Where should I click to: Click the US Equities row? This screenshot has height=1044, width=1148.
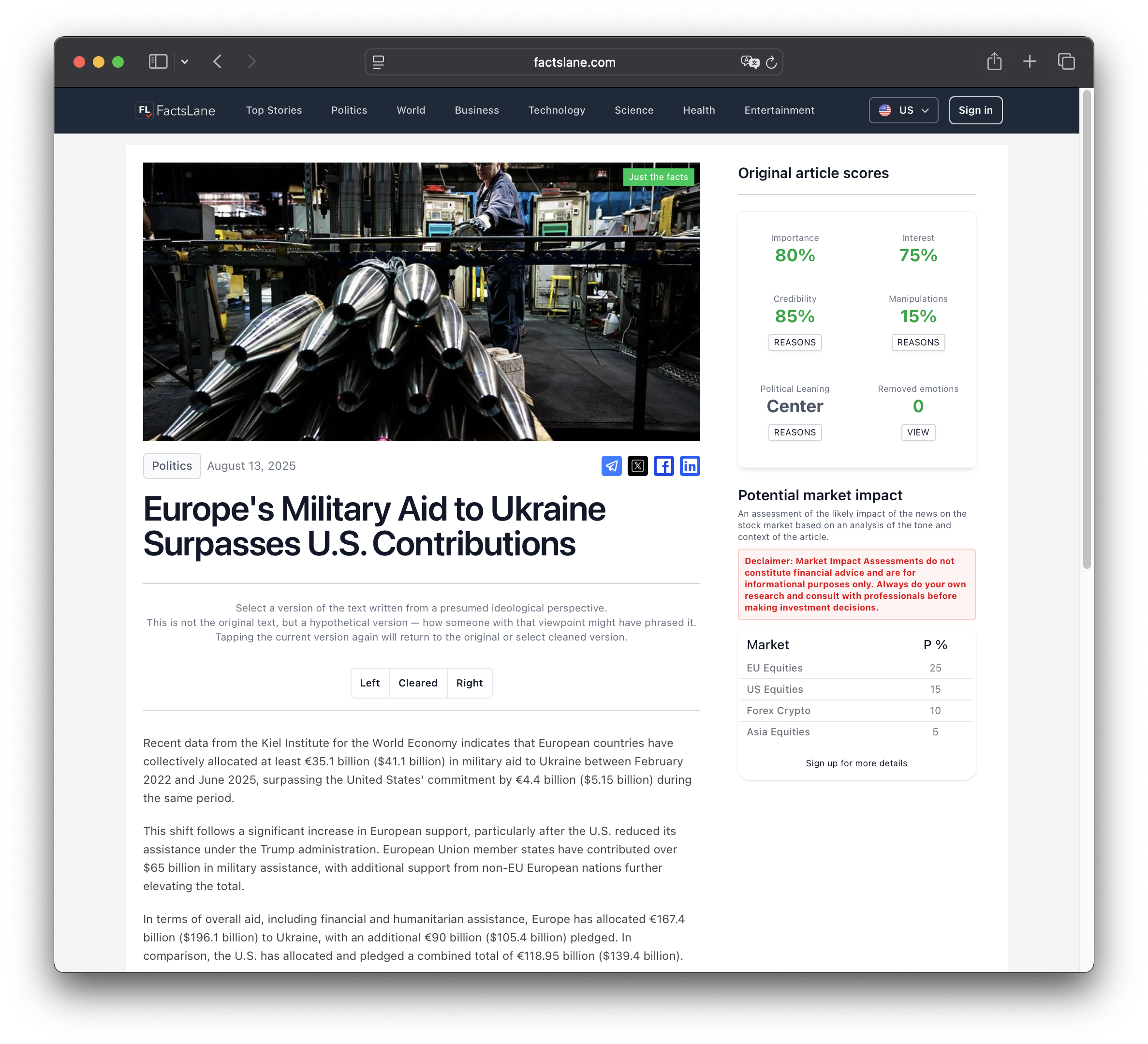tap(856, 689)
